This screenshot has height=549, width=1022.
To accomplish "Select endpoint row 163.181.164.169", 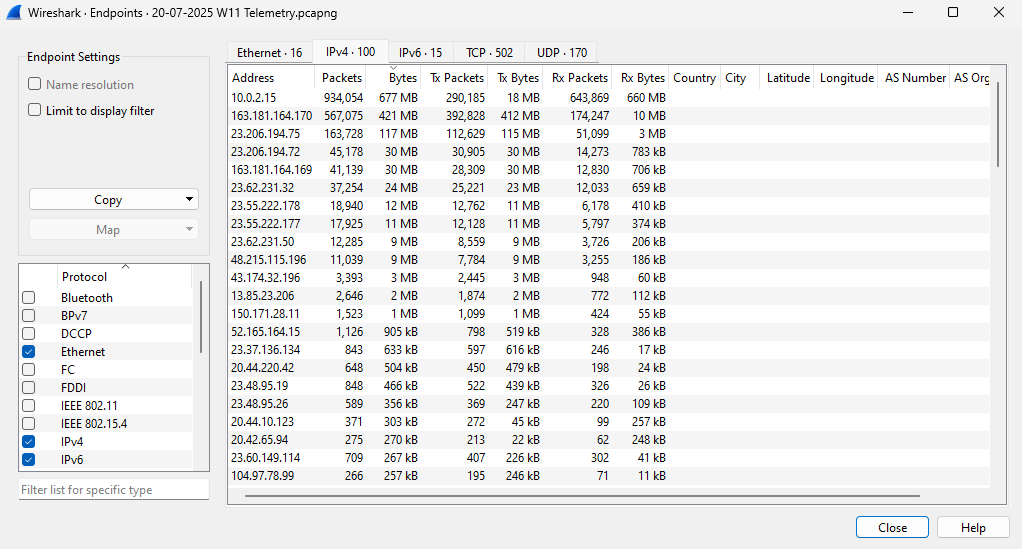I will [608, 170].
